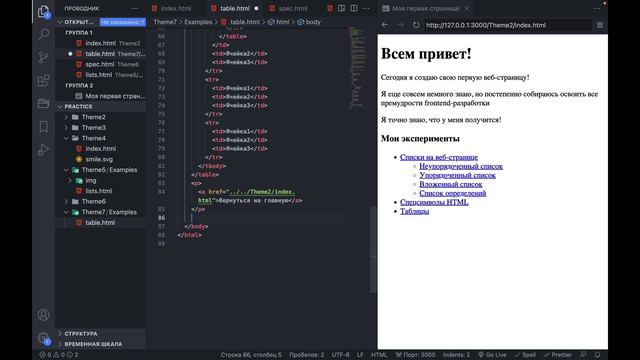The width and height of the screenshot is (640, 360).
Task: Click the browser preview back arrow
Action: 385,25
